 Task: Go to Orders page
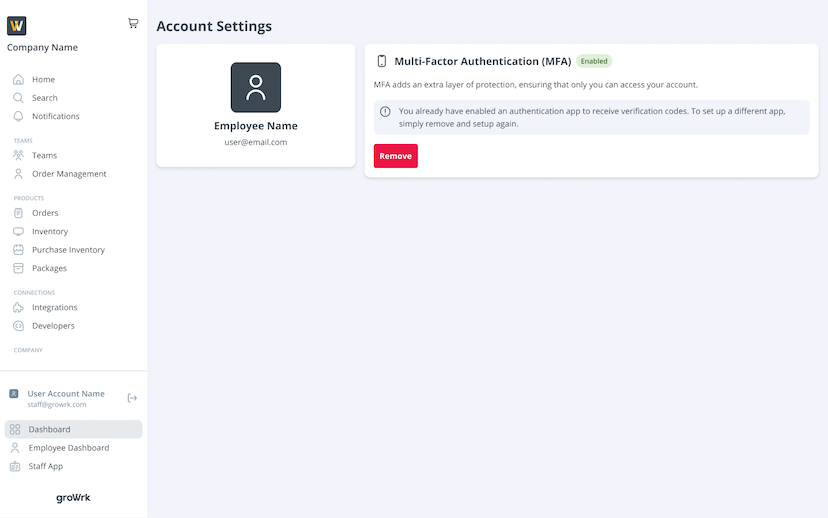tap(45, 213)
